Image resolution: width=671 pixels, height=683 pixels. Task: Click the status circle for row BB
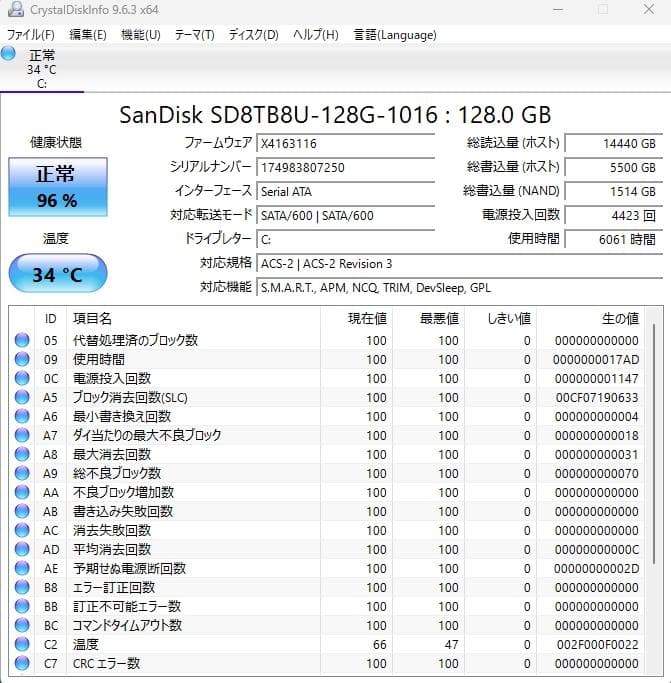click(x=22, y=606)
